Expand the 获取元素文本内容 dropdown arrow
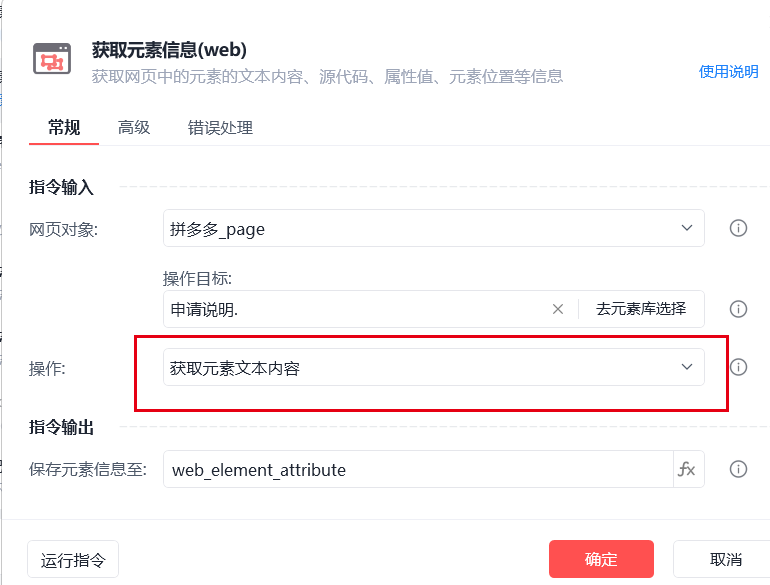 tap(687, 367)
